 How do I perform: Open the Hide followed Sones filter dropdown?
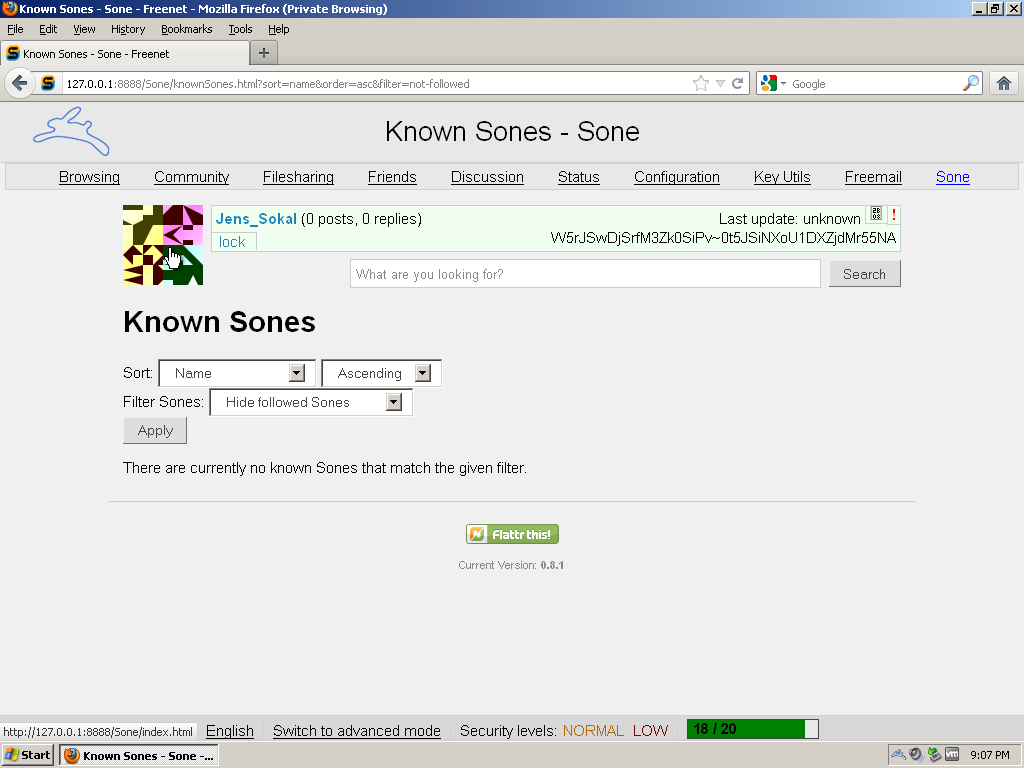(311, 402)
